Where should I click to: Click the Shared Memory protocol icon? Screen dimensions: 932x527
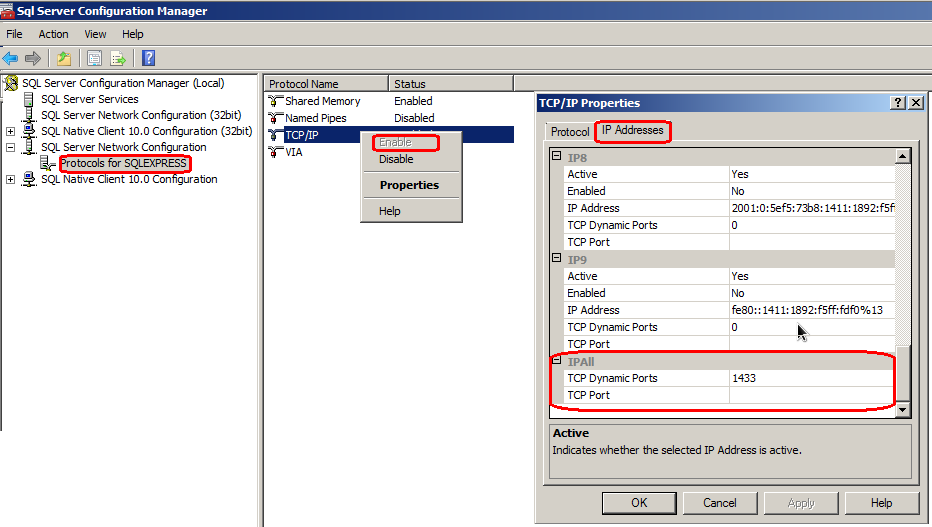click(x=276, y=101)
